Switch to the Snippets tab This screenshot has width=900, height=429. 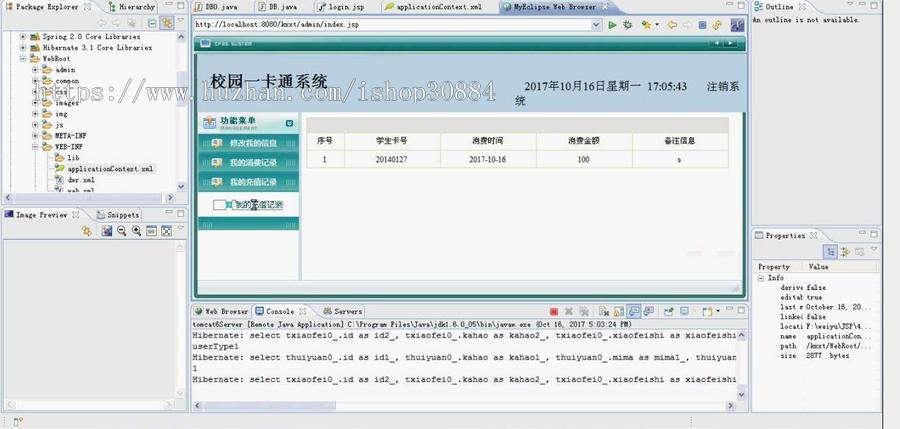[118, 215]
